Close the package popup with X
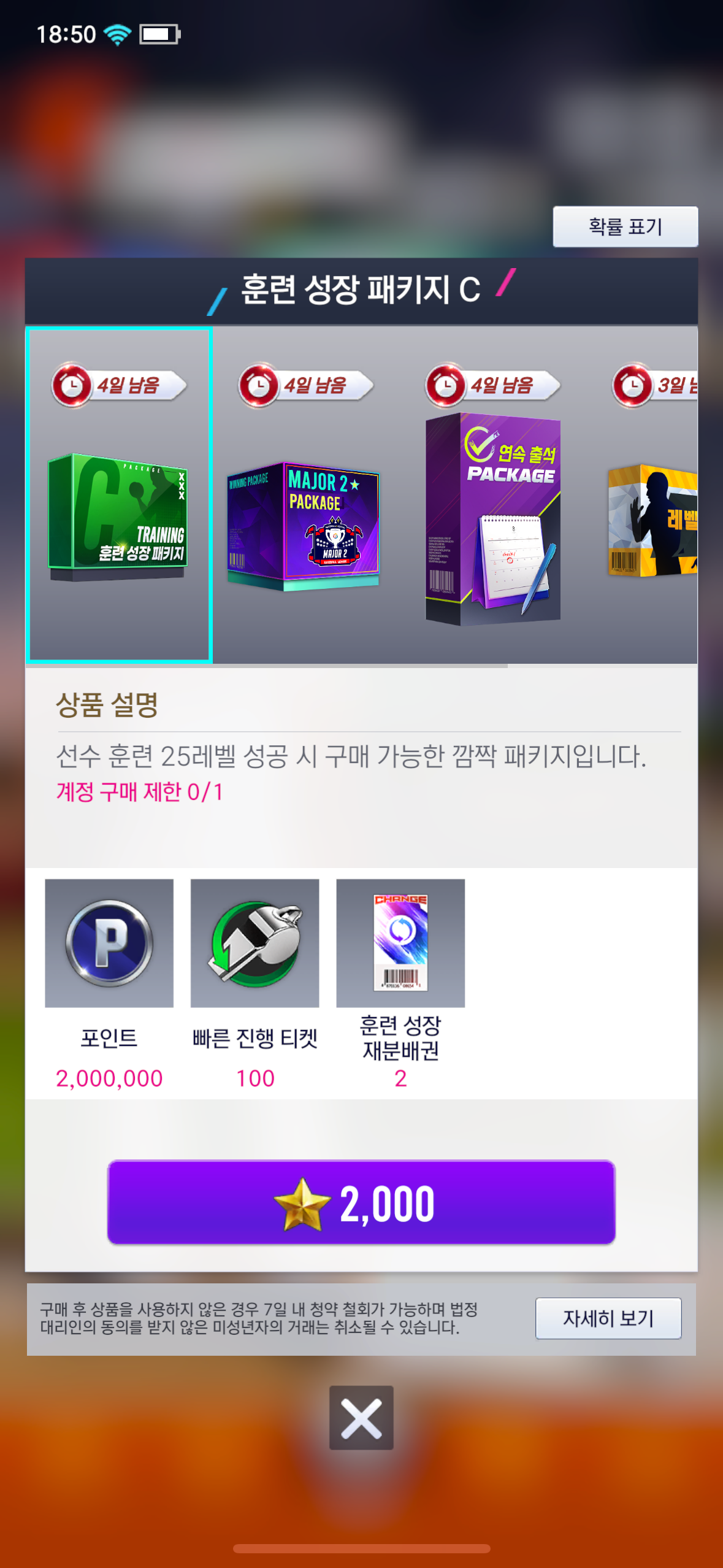 click(x=361, y=1418)
